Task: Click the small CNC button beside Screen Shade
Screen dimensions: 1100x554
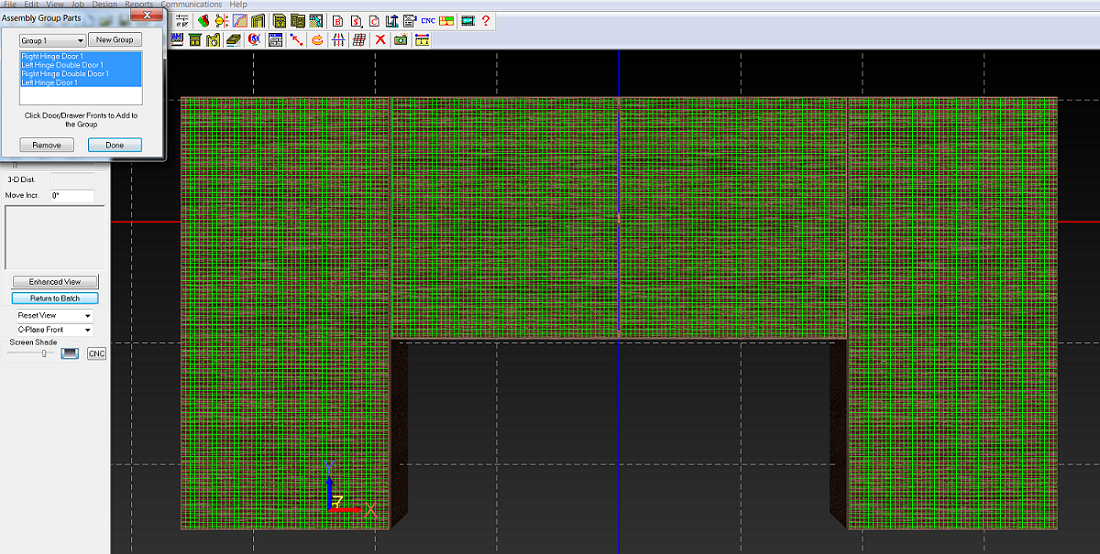Action: (96, 354)
